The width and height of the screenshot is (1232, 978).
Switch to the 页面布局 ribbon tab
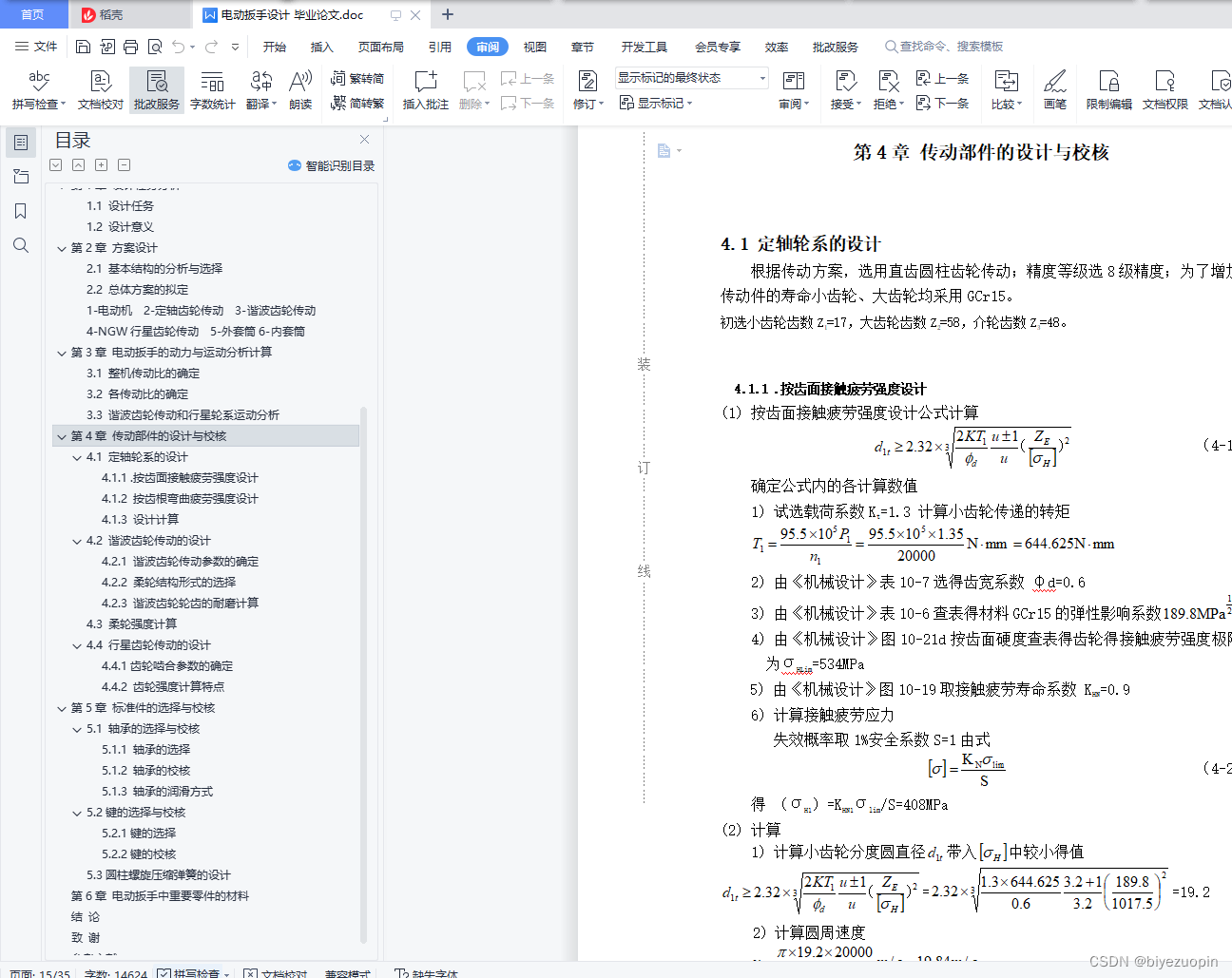click(x=380, y=46)
